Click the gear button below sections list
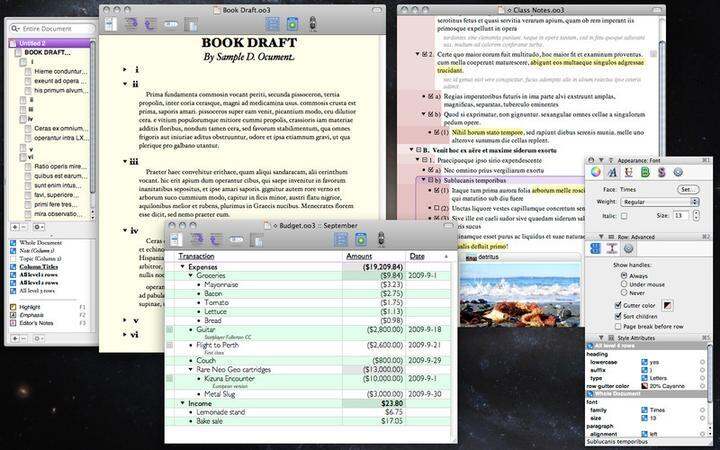720x450 pixels. tap(39, 227)
